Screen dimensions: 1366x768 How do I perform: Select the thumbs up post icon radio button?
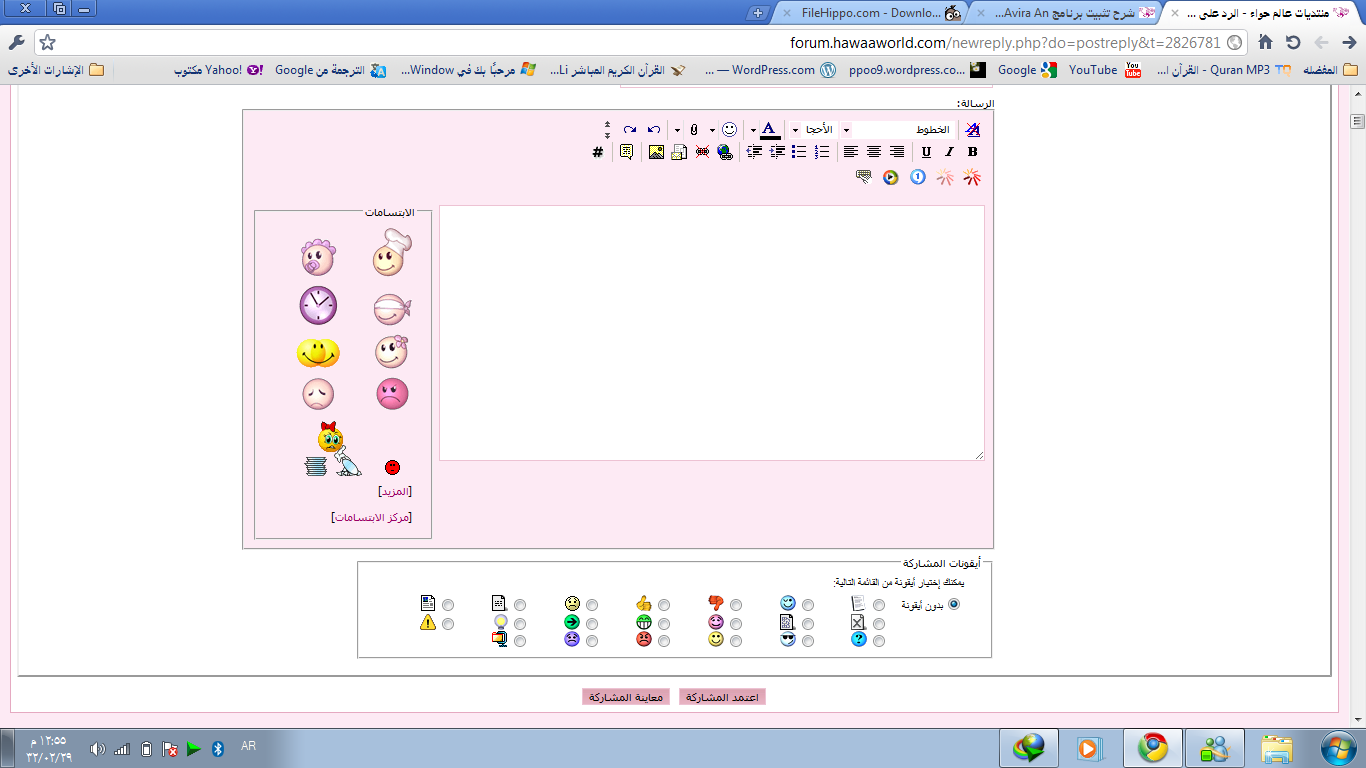point(664,605)
